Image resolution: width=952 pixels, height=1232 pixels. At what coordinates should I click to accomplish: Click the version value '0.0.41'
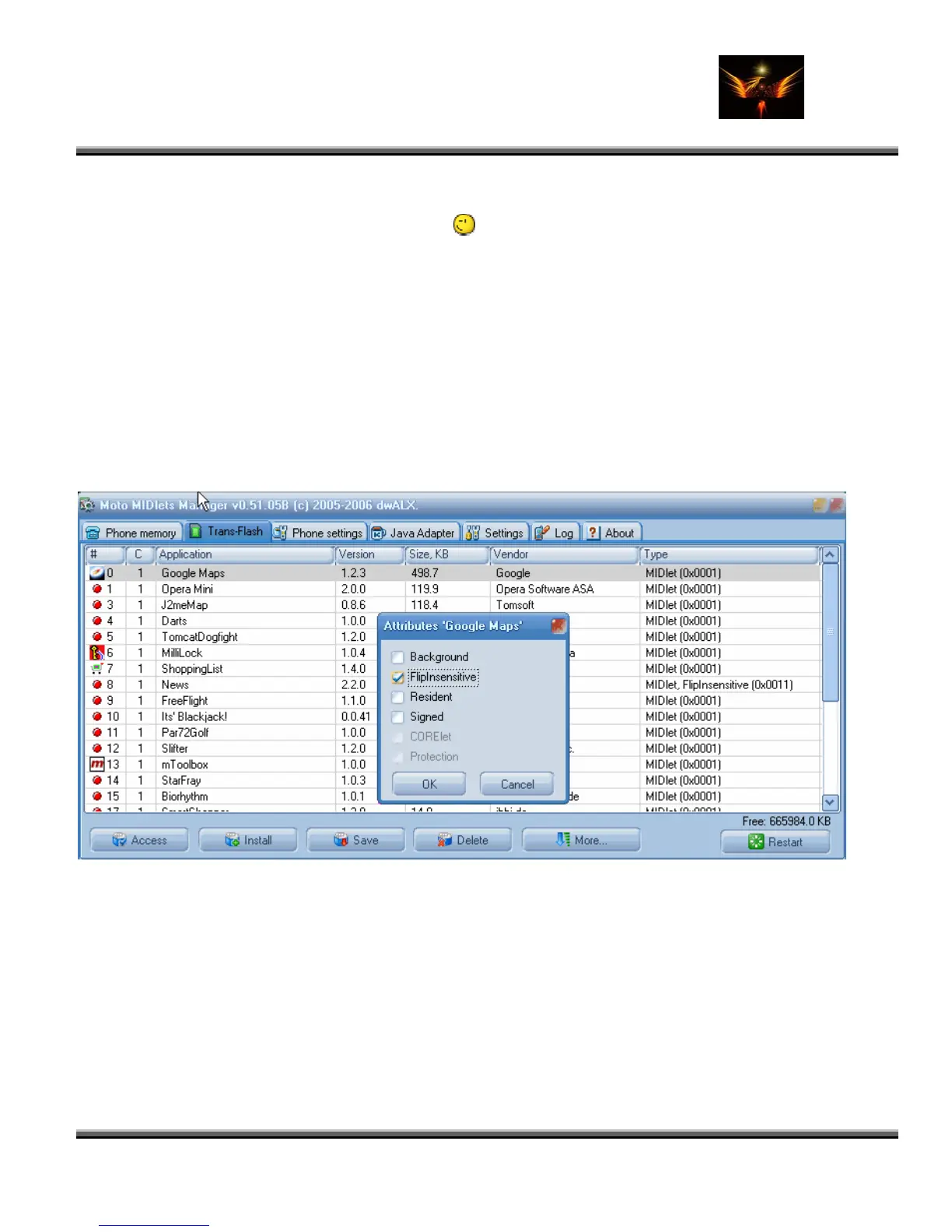(x=355, y=716)
